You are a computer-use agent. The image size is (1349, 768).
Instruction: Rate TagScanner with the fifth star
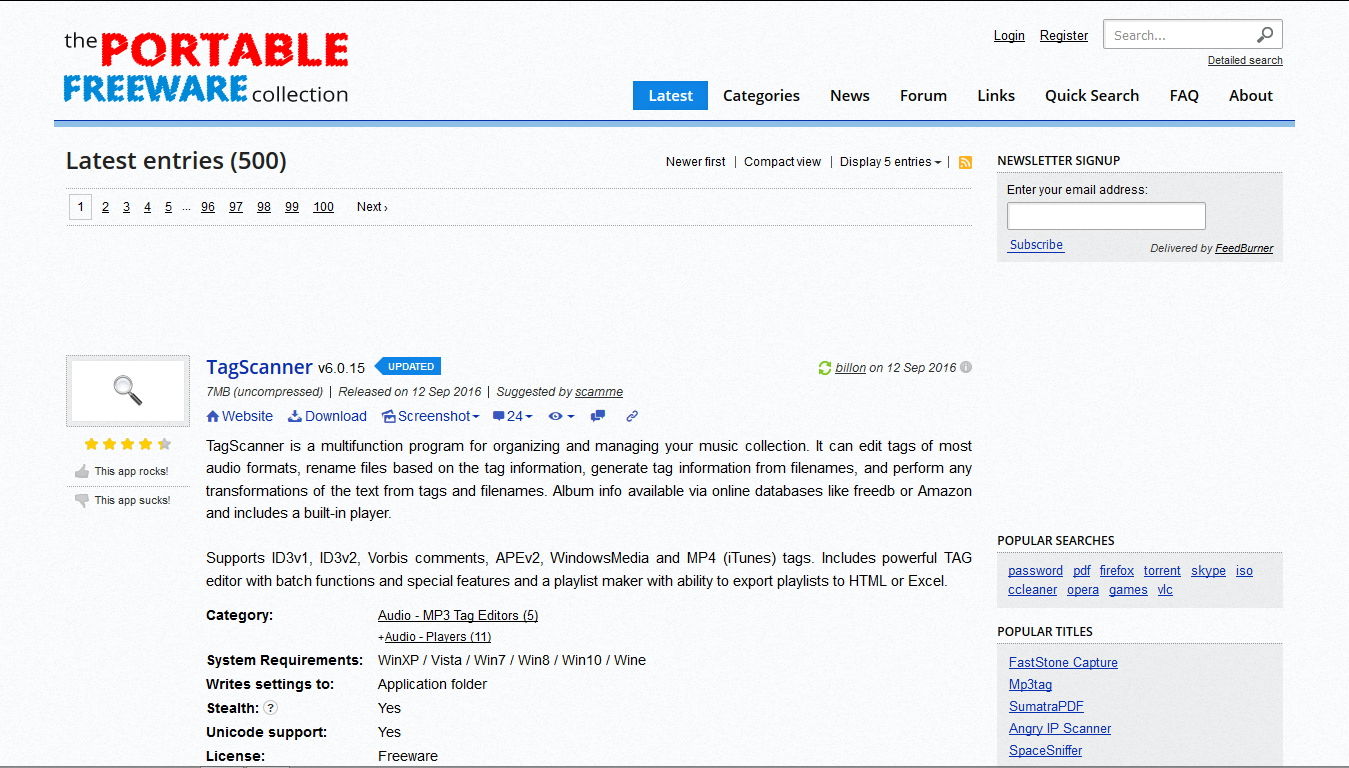coord(164,441)
